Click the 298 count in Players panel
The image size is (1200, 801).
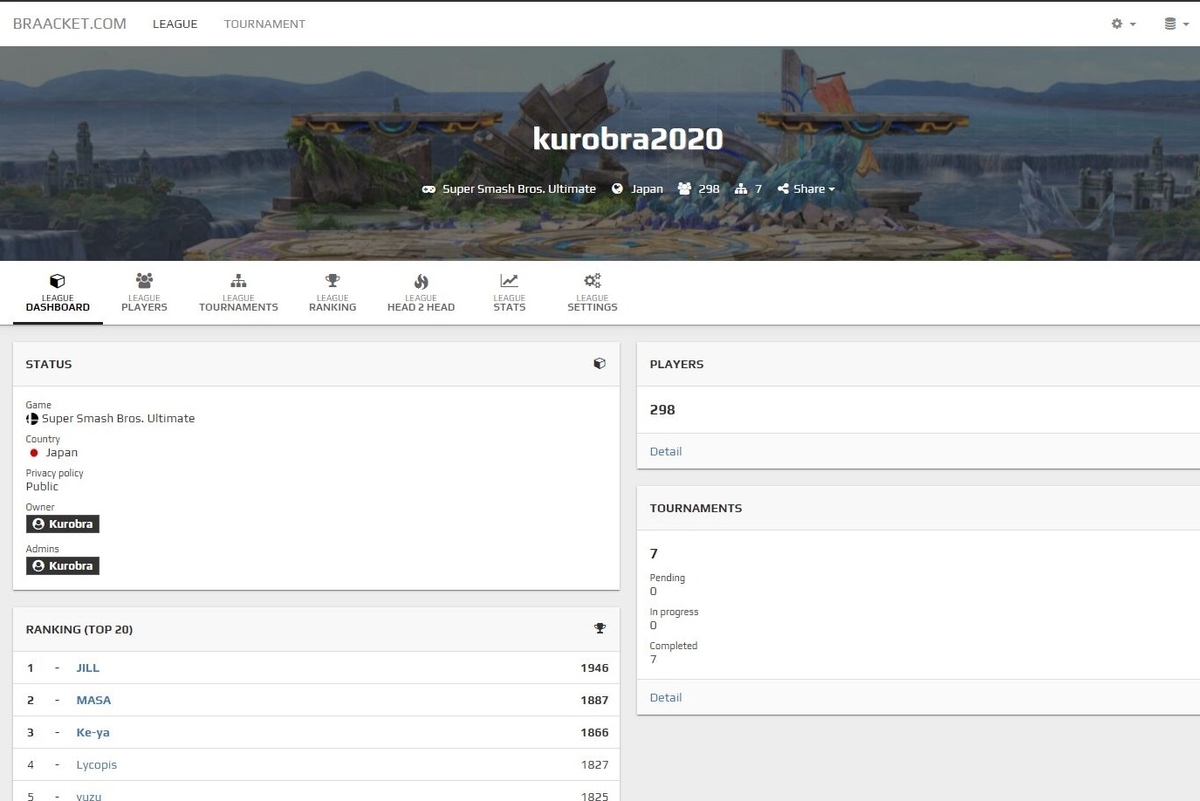(x=662, y=410)
